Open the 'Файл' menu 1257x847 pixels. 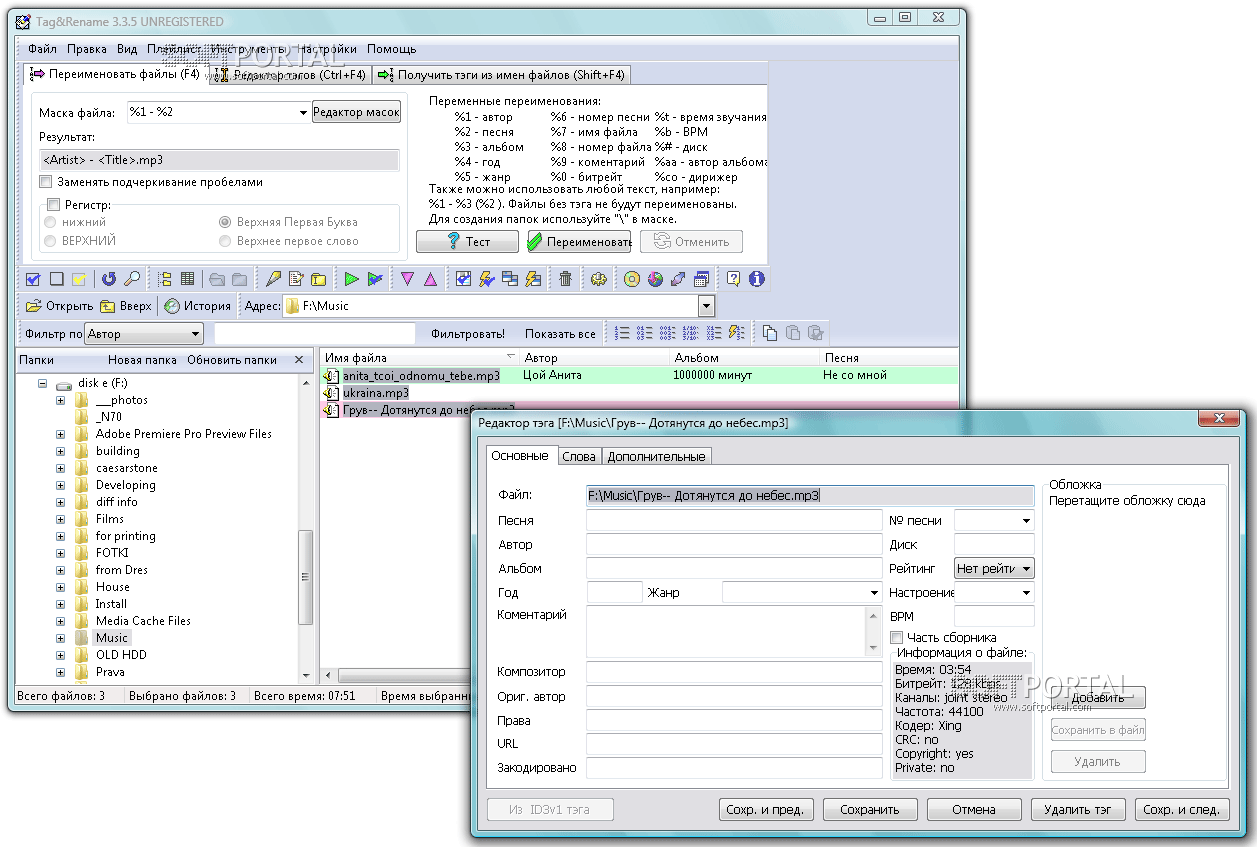pyautogui.click(x=43, y=49)
